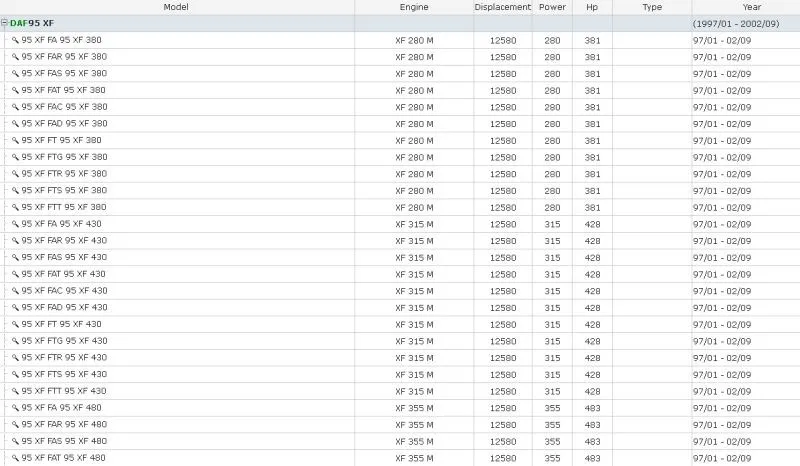Click magnifier icon for 95 XF FA 95 XF 430

(15, 224)
